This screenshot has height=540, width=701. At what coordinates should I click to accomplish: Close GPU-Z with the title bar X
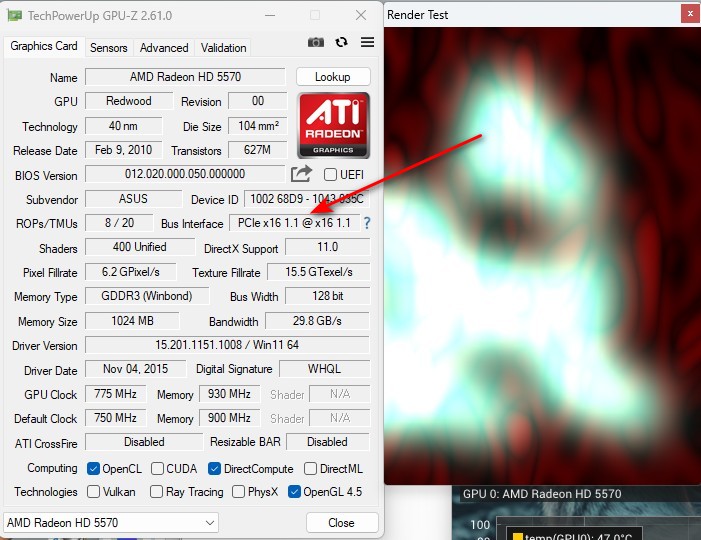[361, 15]
